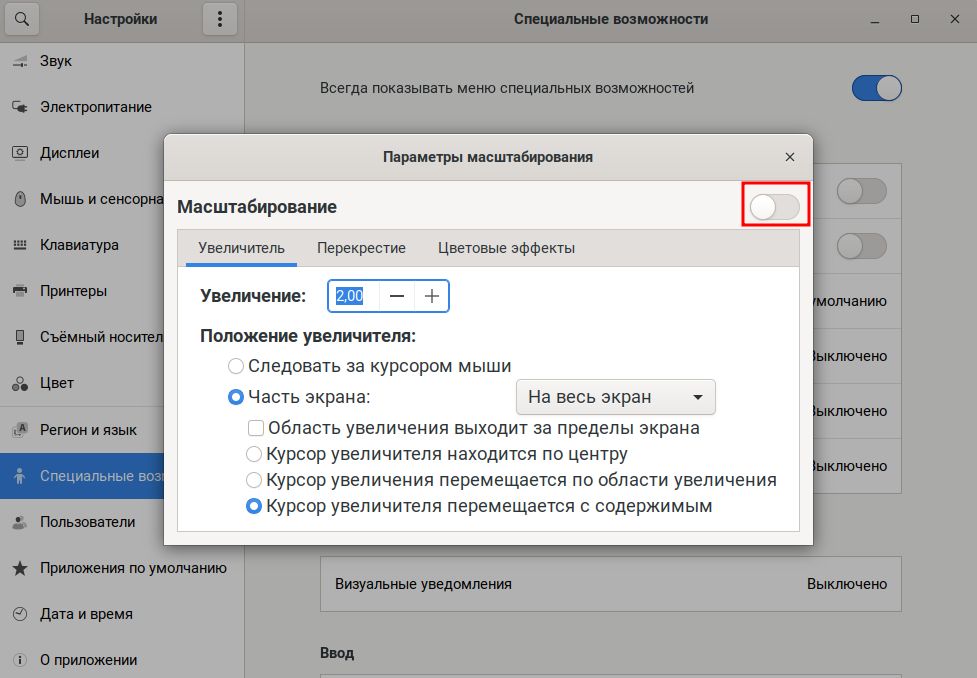Select the Принтеры printer icon
This screenshot has height=678, width=977.
20,291
